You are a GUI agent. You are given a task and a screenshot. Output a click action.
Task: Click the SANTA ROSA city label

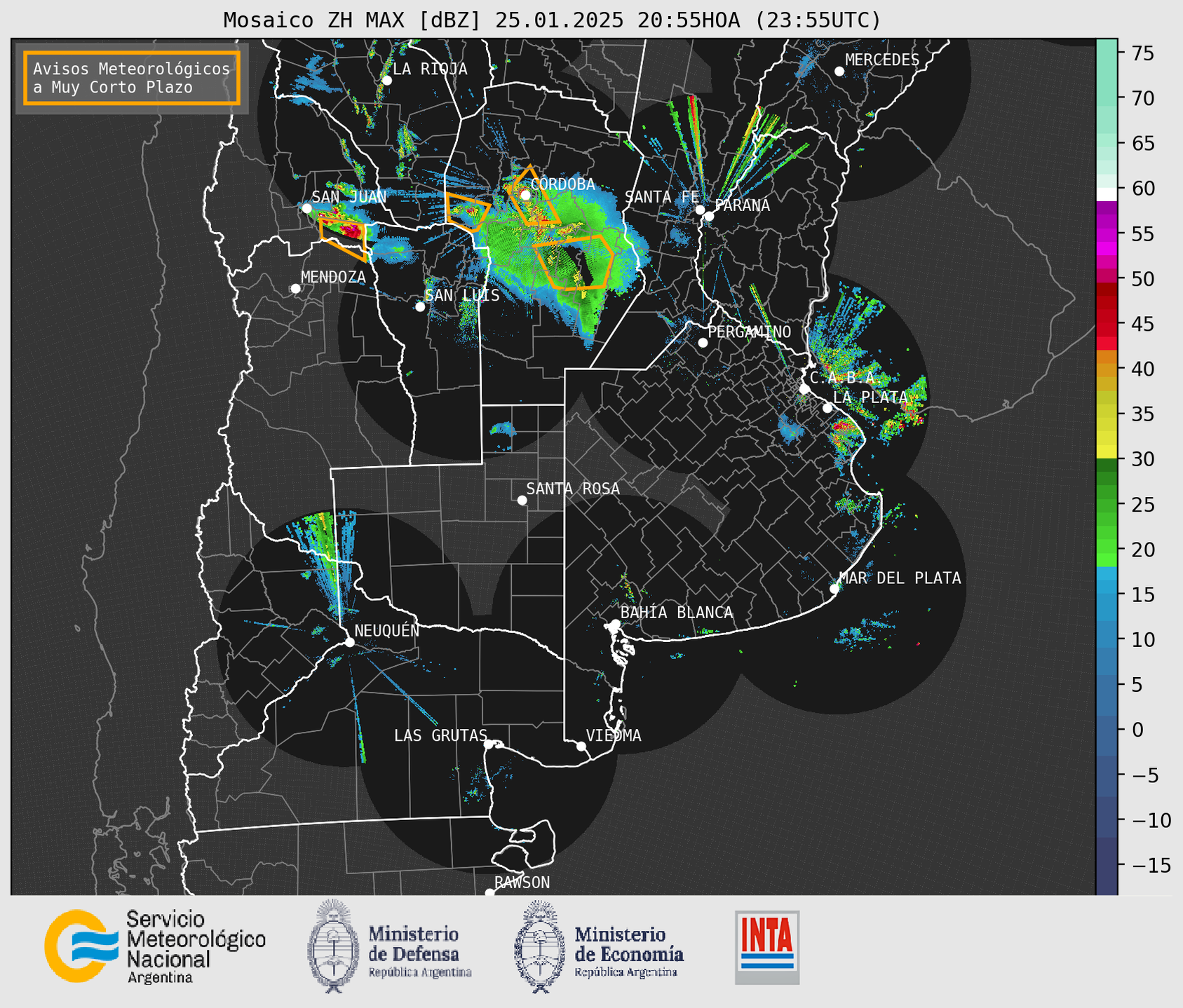573,489
